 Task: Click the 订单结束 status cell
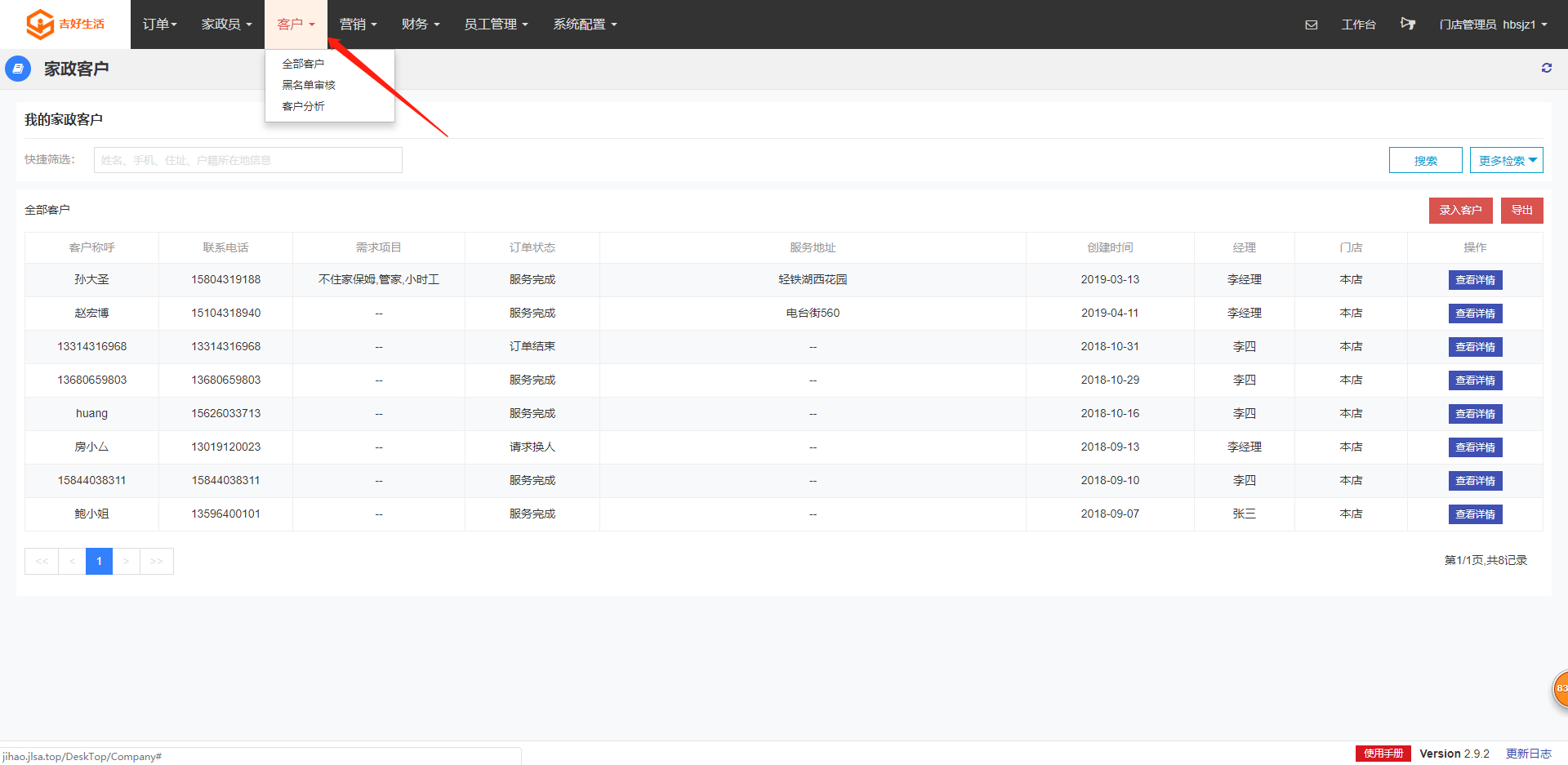click(532, 346)
